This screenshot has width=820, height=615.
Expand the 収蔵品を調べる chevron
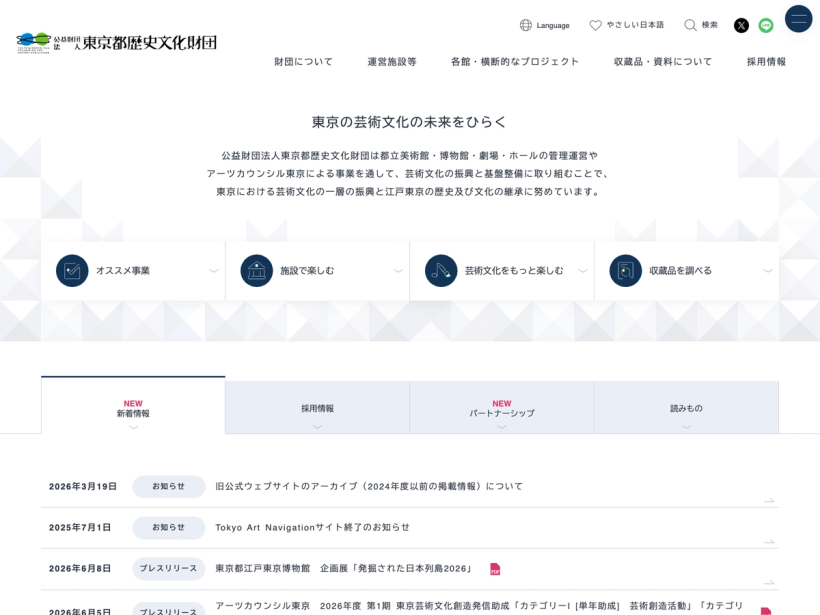767,271
